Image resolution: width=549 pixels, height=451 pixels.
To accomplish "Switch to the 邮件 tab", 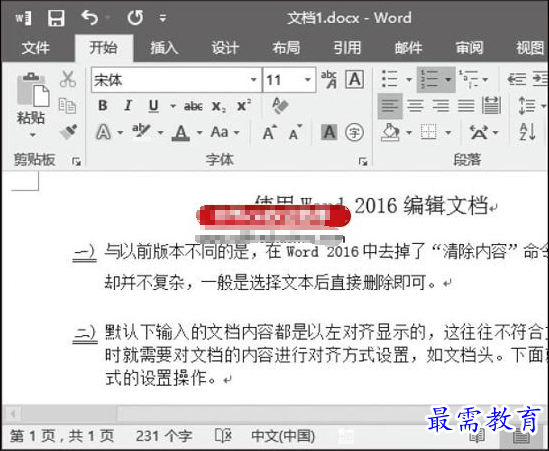I will point(409,48).
